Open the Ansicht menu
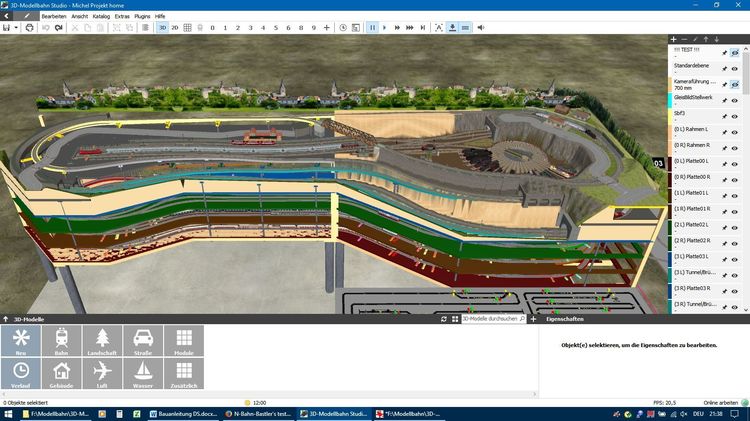This screenshot has height=421, width=750. pos(80,16)
